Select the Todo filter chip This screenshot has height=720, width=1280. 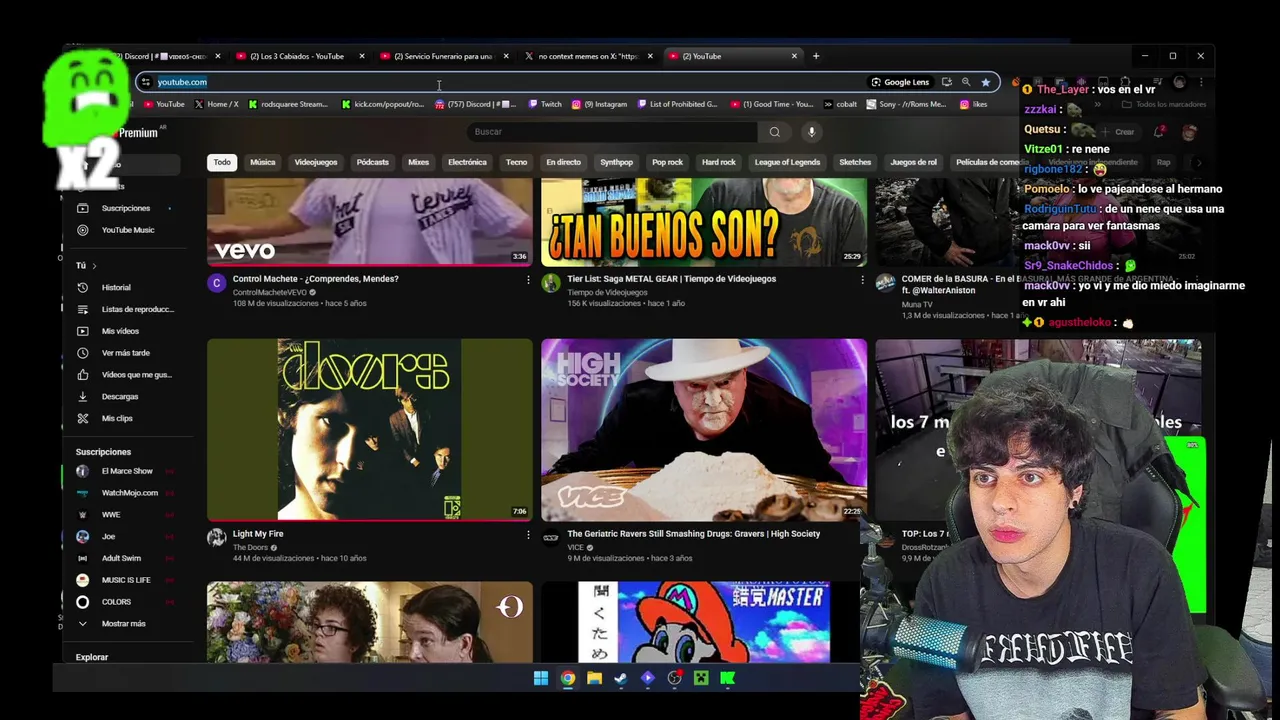[x=222, y=162]
